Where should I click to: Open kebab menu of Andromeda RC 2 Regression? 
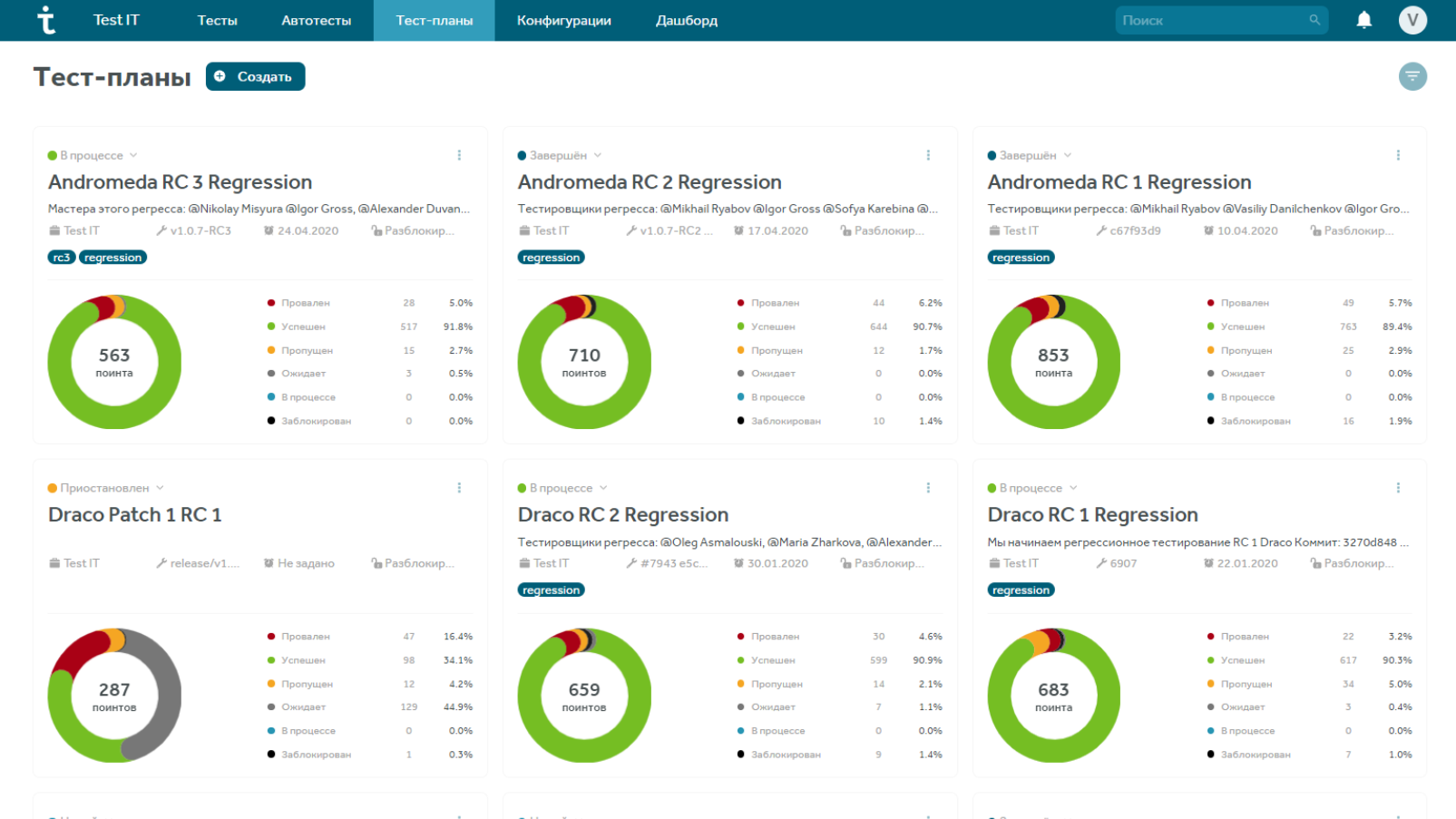928,155
